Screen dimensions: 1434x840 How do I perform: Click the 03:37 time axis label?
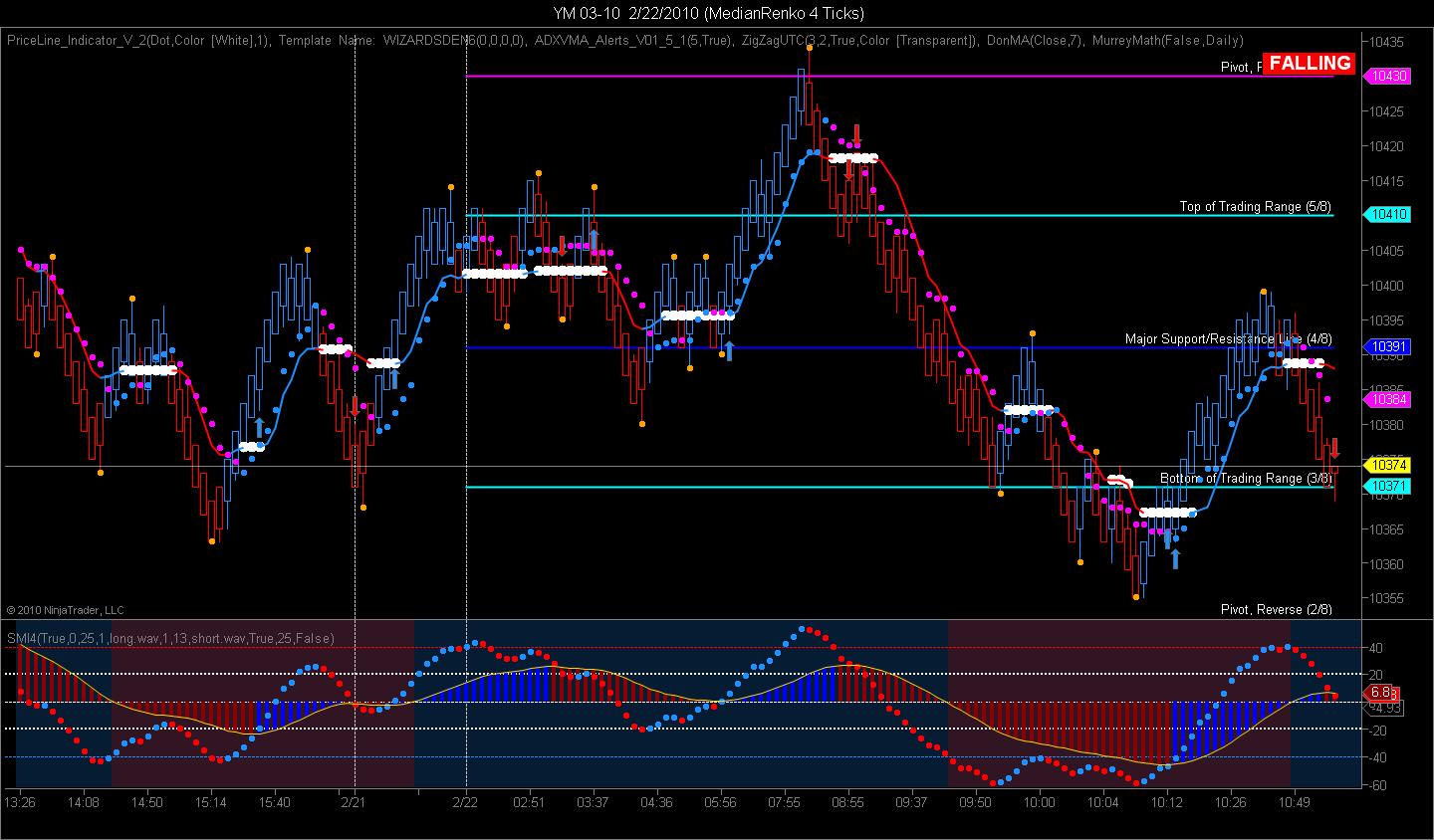(x=593, y=802)
